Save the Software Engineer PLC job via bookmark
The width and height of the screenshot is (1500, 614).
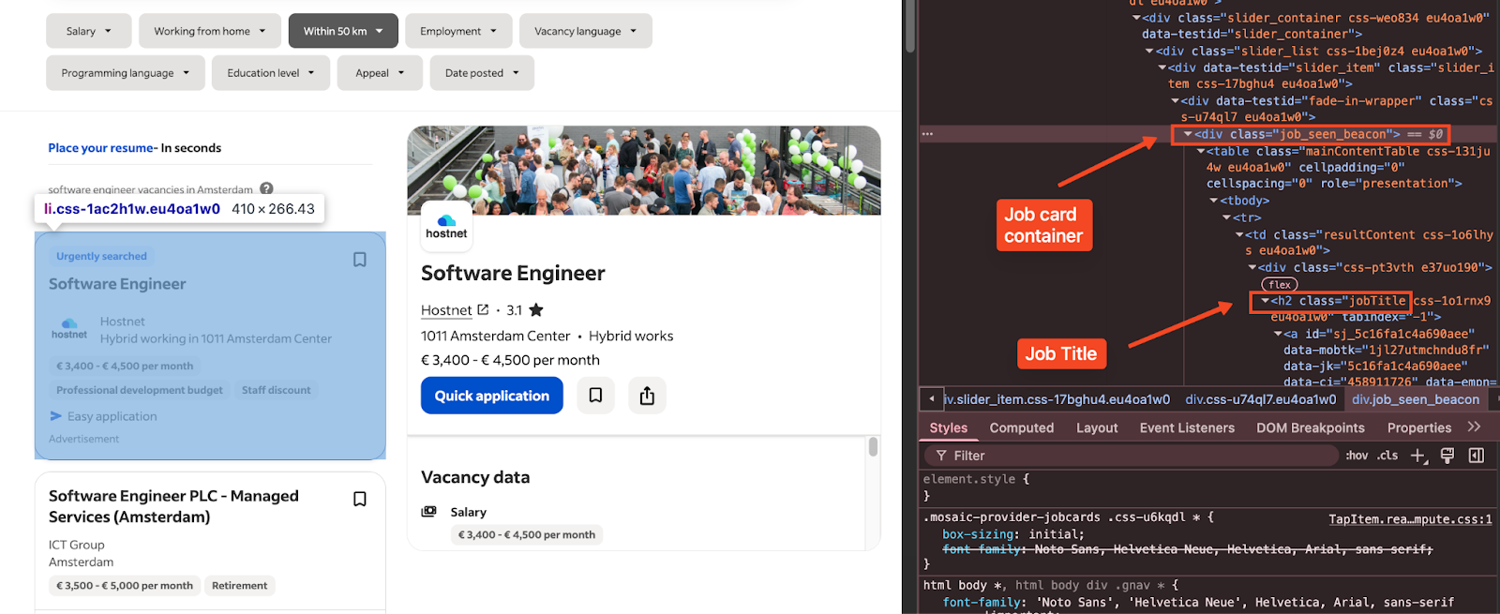[359, 499]
